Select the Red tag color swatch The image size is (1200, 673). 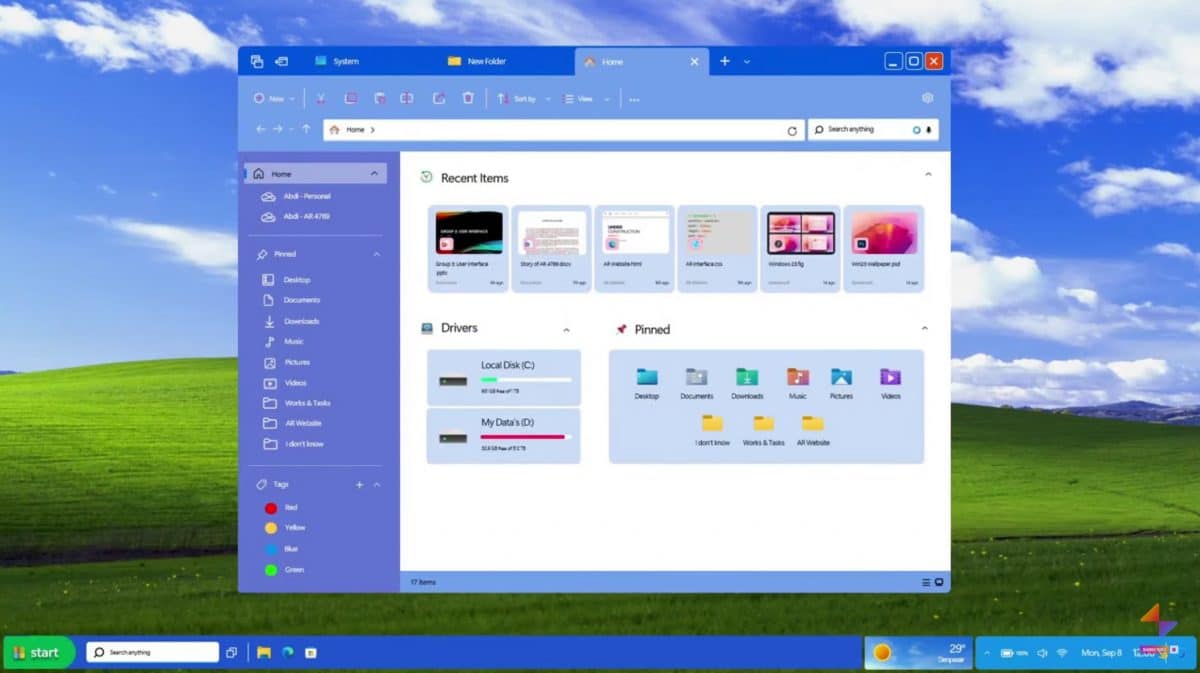coord(271,507)
